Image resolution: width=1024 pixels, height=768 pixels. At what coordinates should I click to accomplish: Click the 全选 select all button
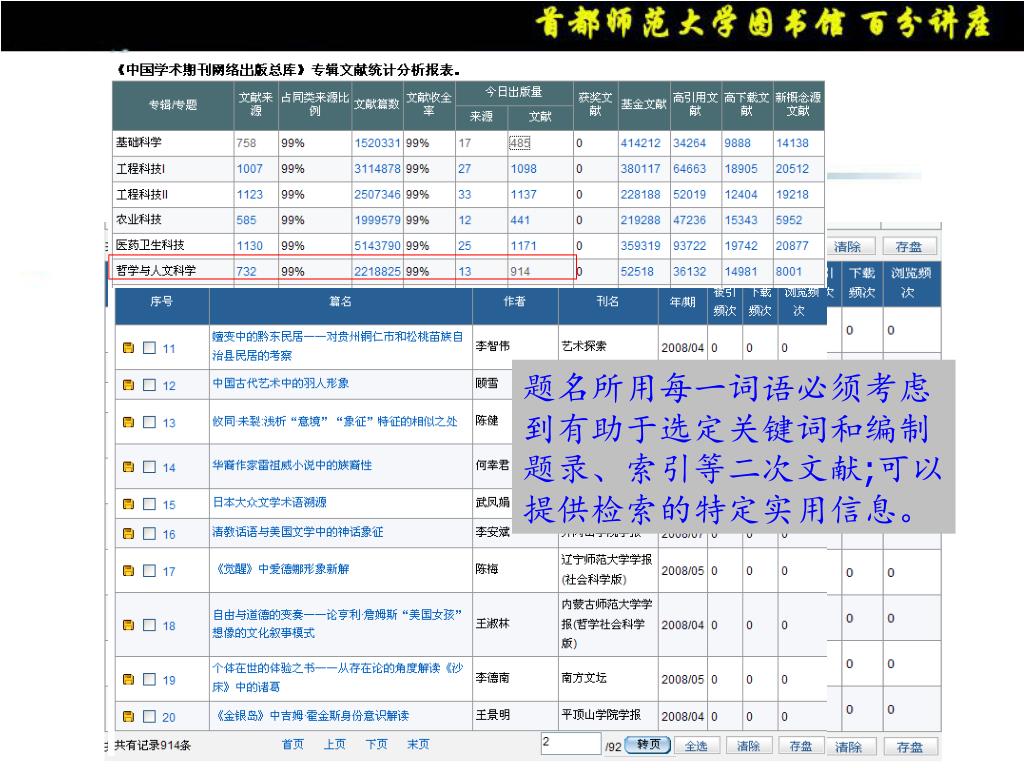click(x=696, y=746)
